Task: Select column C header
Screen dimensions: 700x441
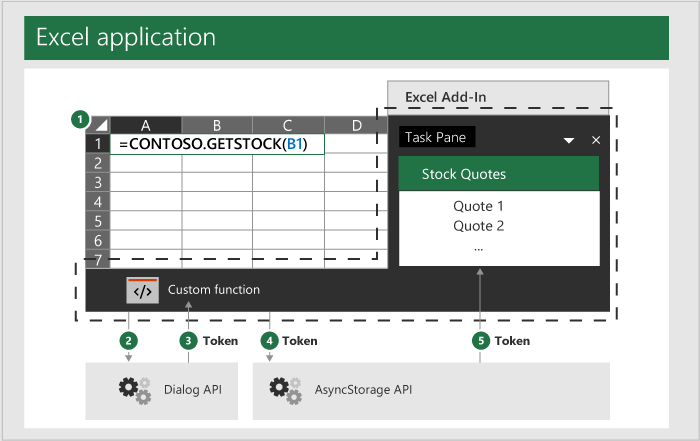Action: pyautogui.click(x=288, y=125)
